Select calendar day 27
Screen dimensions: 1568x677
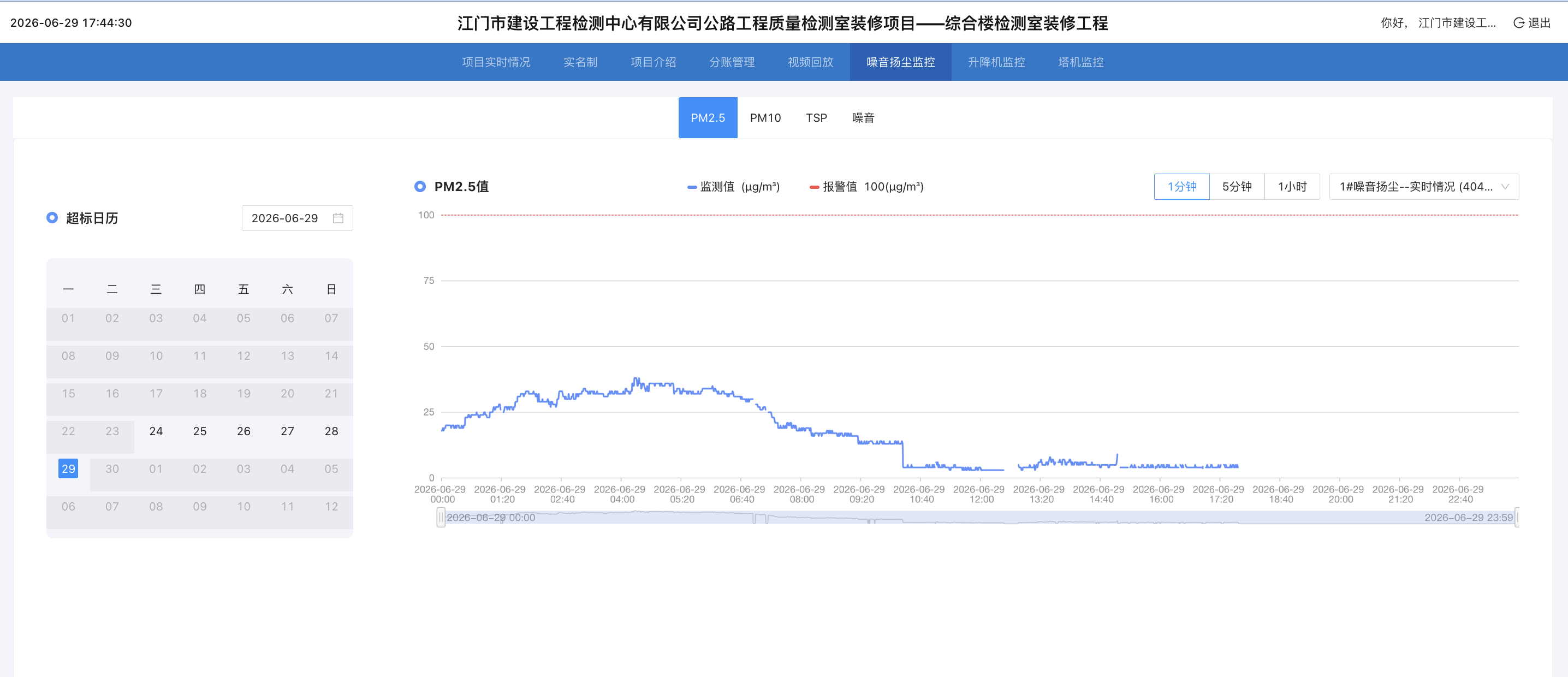tap(287, 431)
